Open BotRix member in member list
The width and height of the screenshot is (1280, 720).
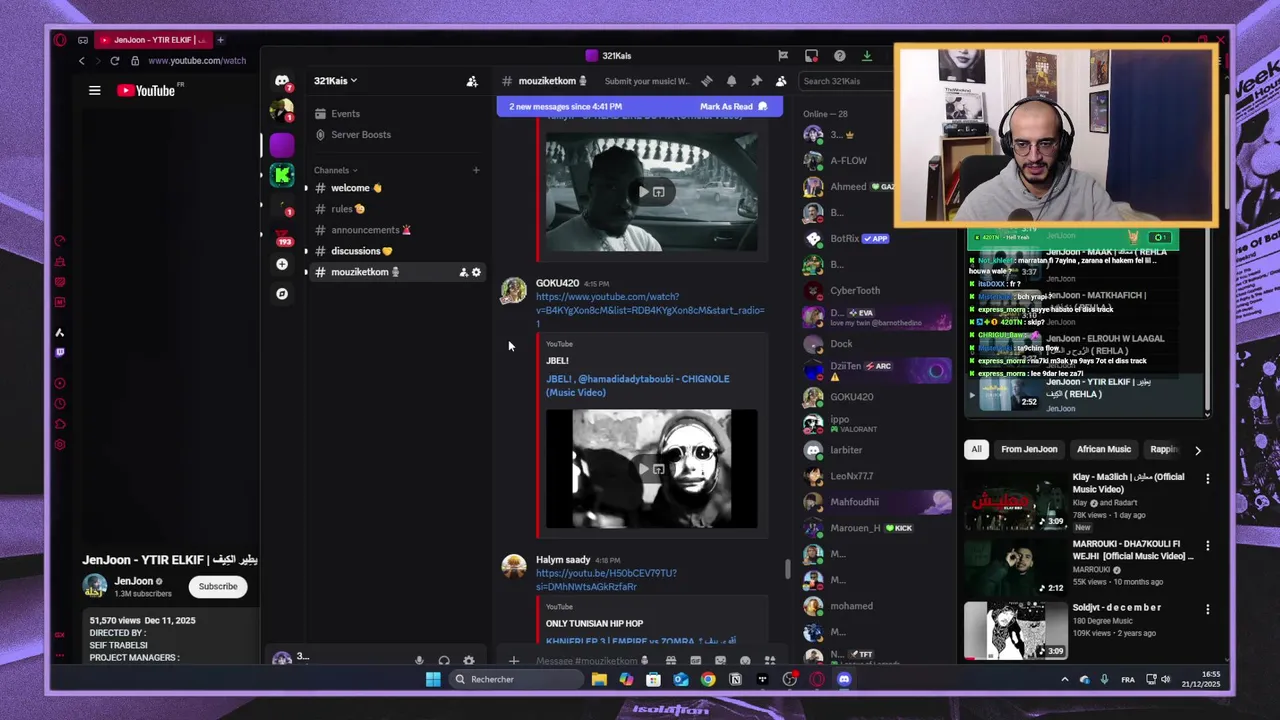point(875,239)
